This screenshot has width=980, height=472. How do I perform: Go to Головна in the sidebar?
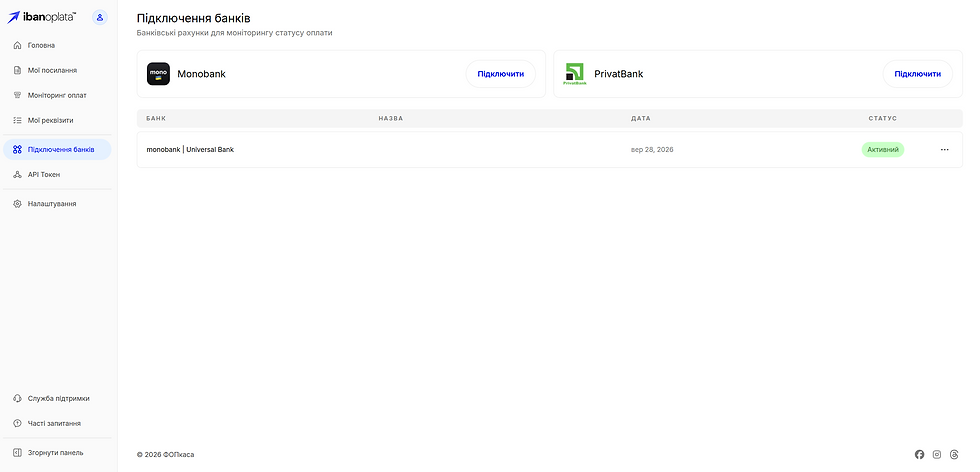coord(58,46)
